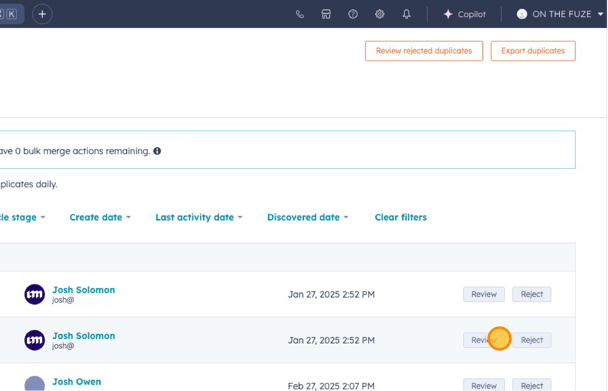
Task: Click Josh Owen avatar
Action: click(x=35, y=384)
